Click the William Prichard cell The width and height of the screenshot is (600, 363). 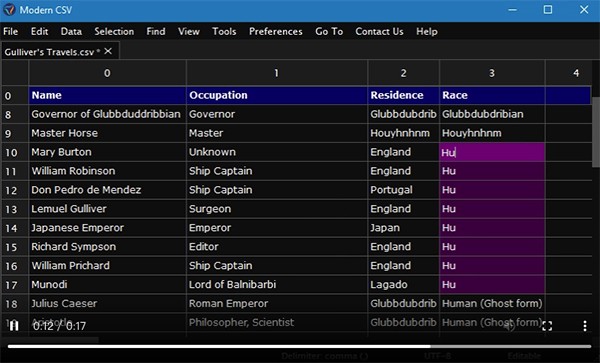107,266
